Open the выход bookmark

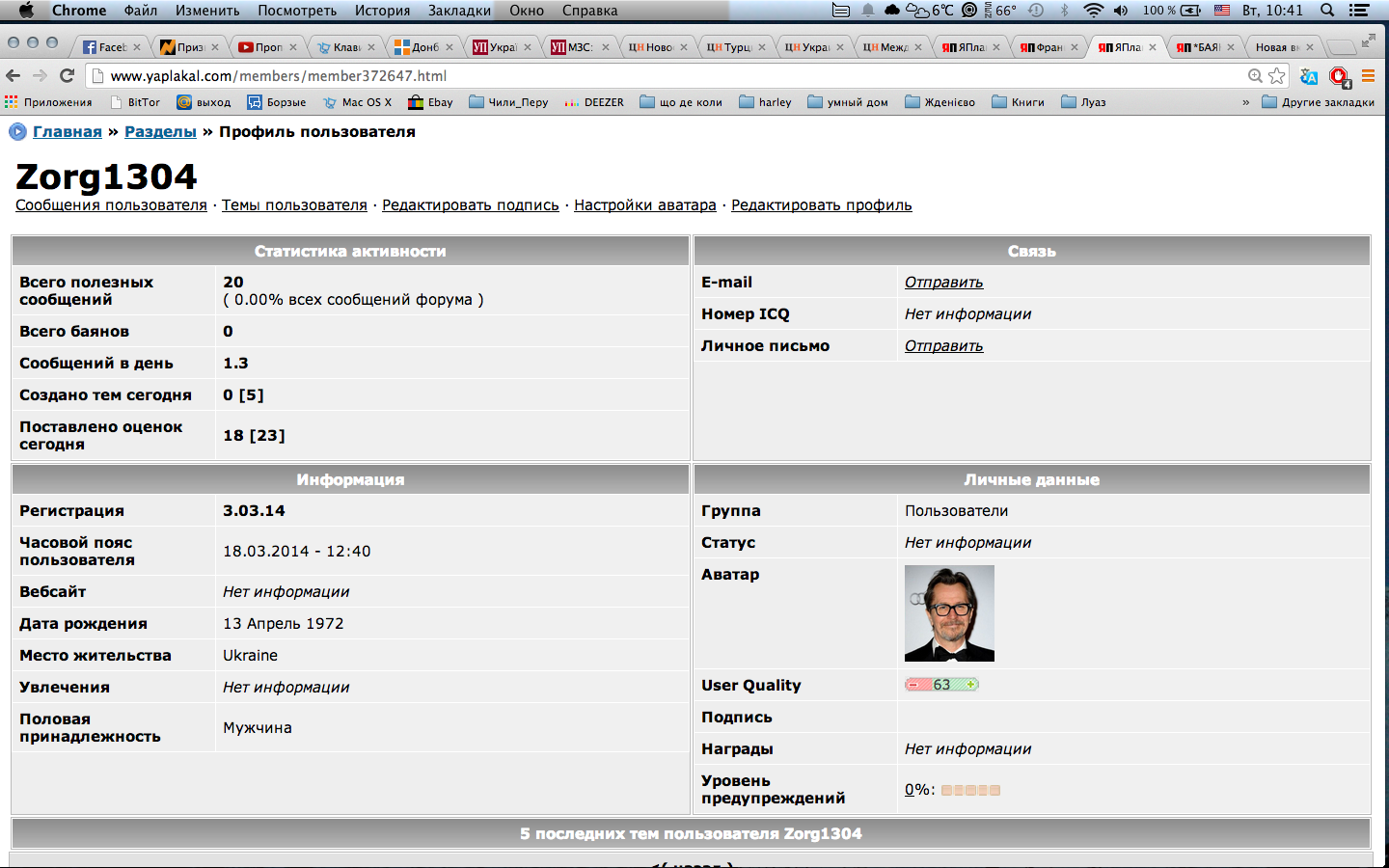click(x=204, y=102)
